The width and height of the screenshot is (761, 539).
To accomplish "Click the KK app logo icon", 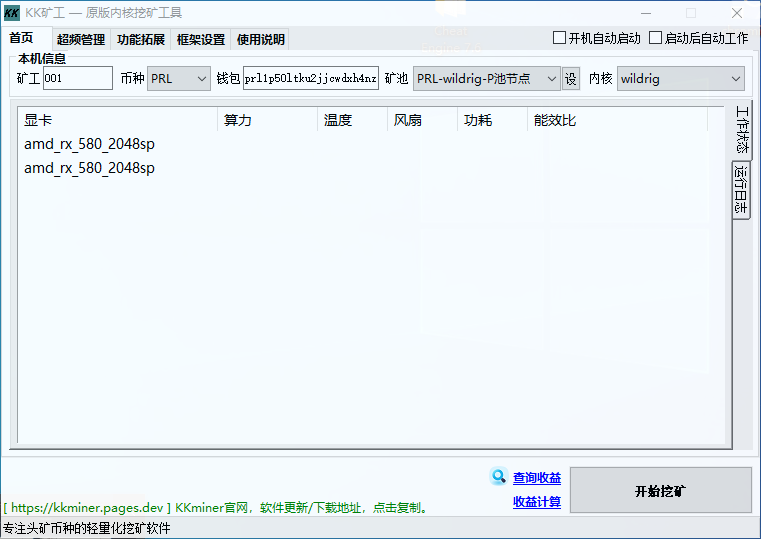I will 12,13.
